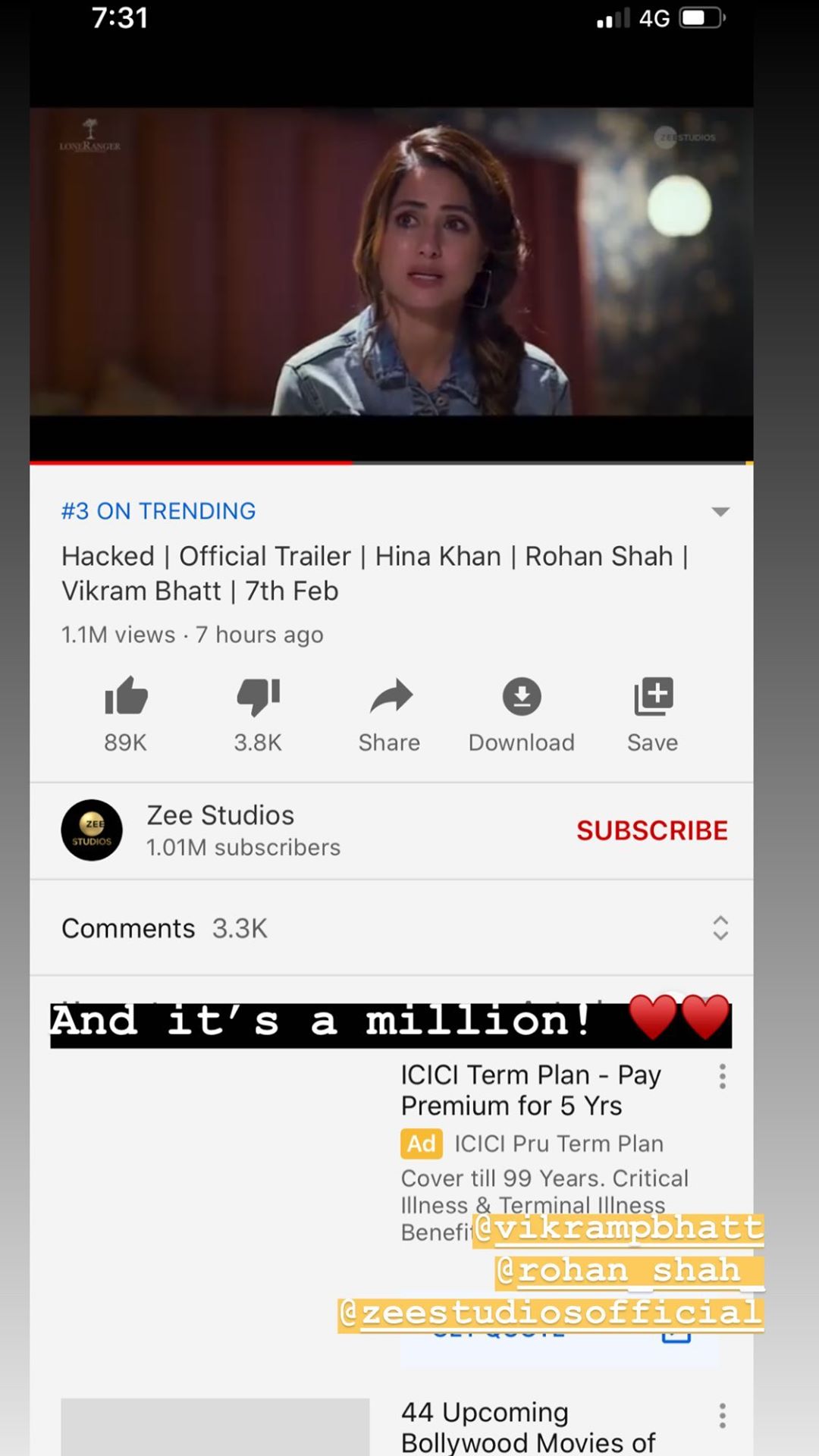
Task: Tap the Save to playlist icon
Action: pyautogui.click(x=653, y=696)
